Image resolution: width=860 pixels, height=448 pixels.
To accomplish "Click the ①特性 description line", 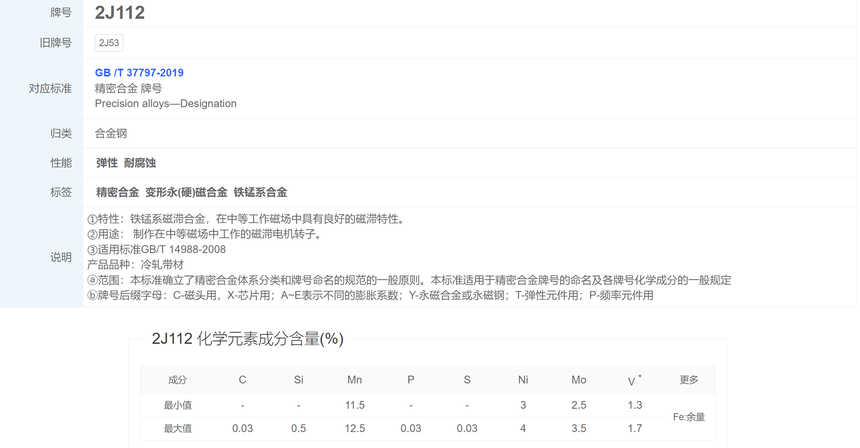I will 247,219.
